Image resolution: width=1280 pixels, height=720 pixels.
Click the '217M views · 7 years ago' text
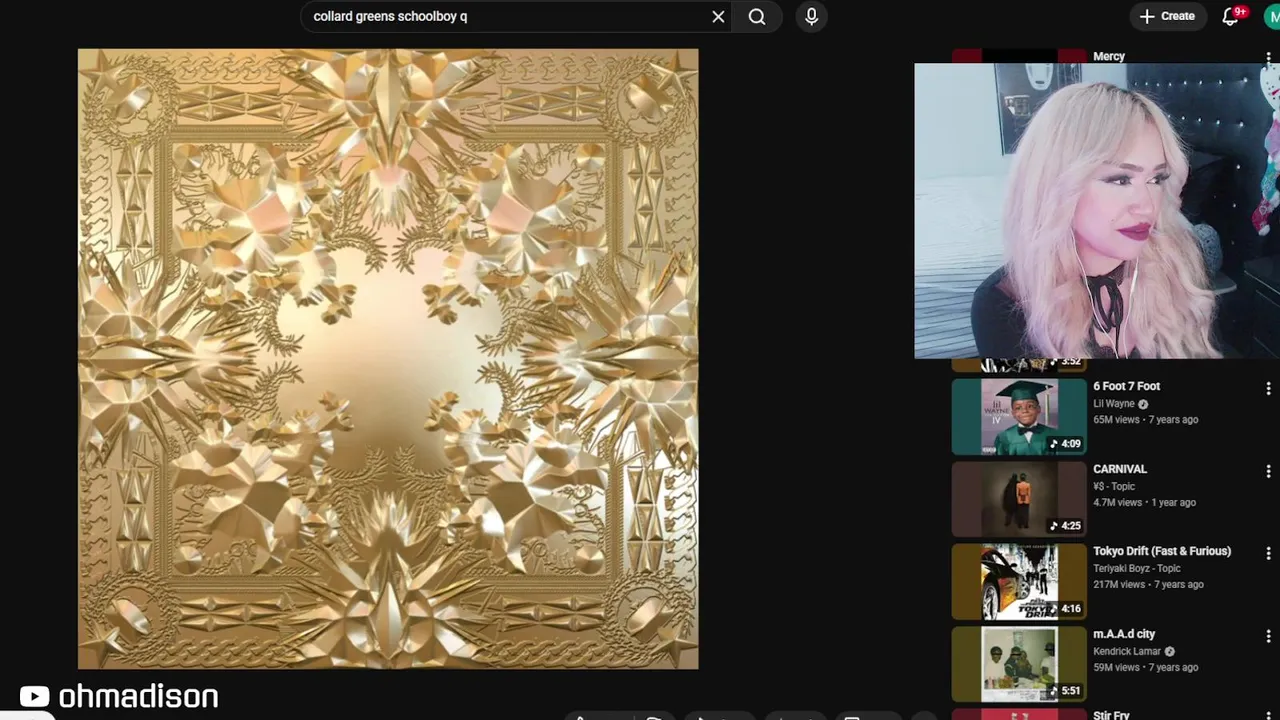(1148, 585)
